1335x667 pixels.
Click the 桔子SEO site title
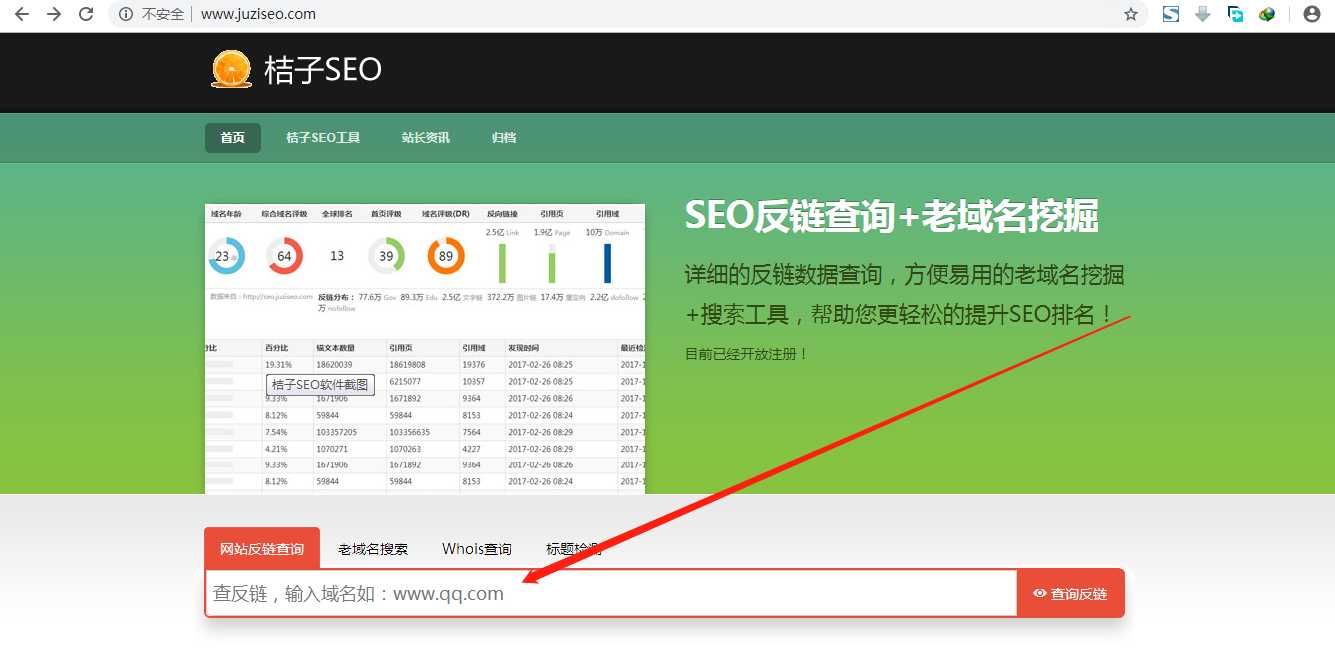click(x=323, y=69)
